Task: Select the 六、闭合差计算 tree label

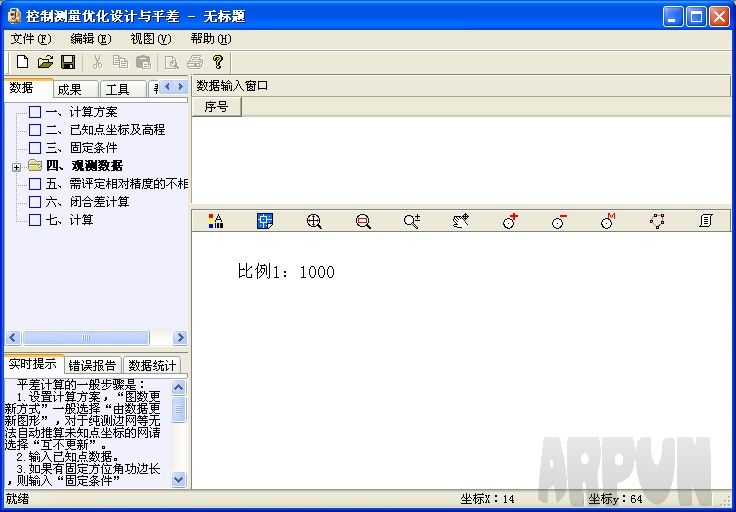Action: [88, 202]
